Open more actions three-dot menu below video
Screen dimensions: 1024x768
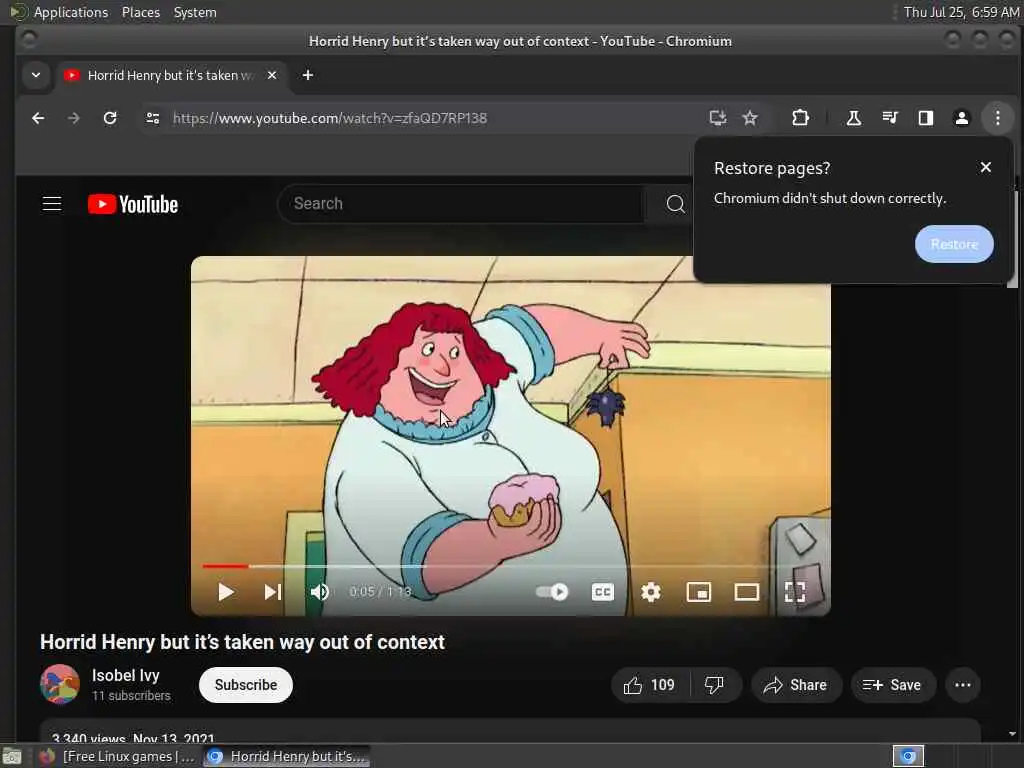963,685
